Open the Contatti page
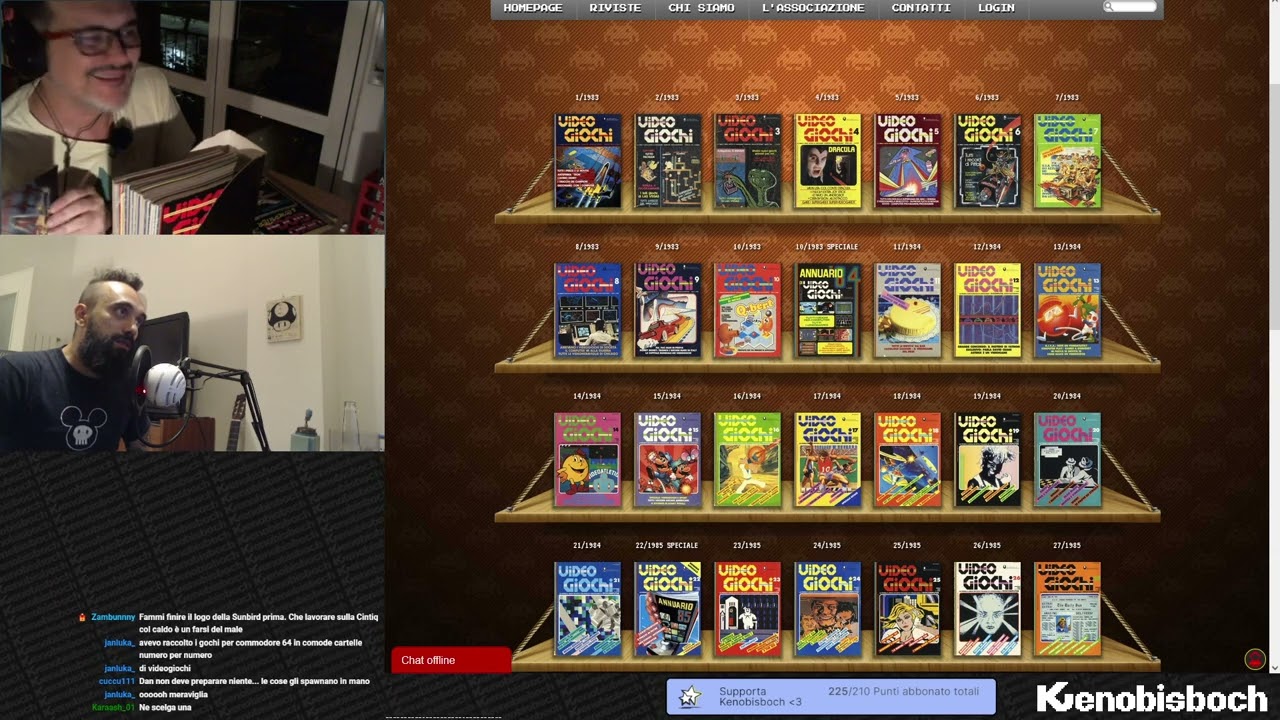 pyautogui.click(x=921, y=8)
